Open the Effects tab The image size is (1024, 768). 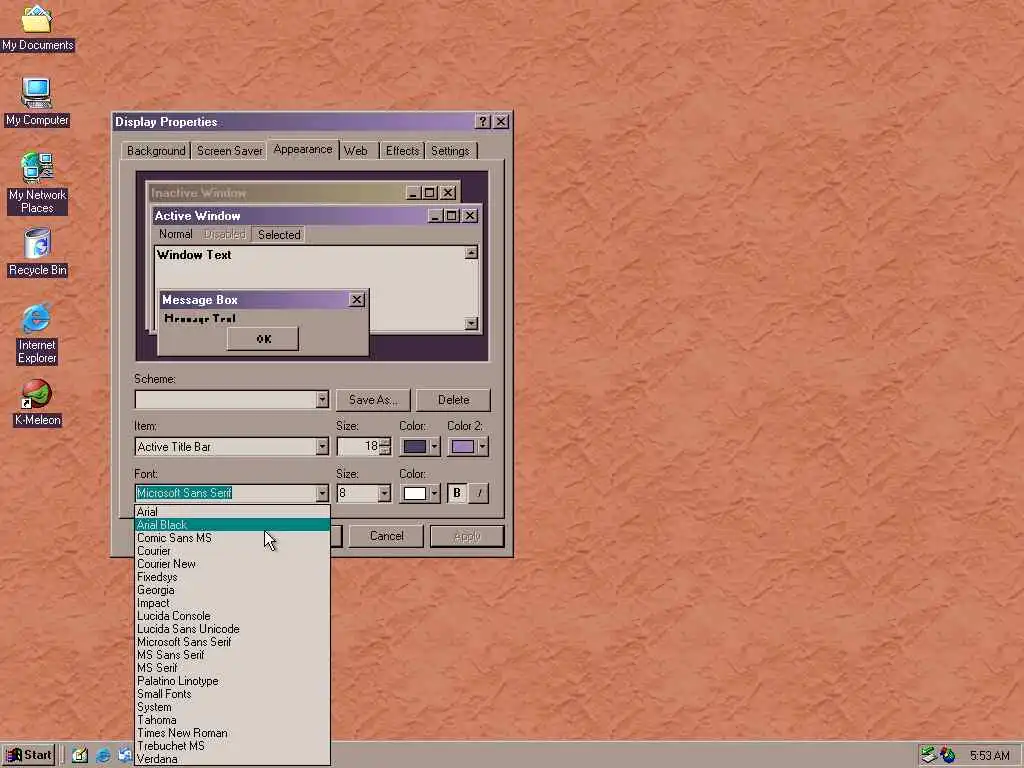[402, 151]
